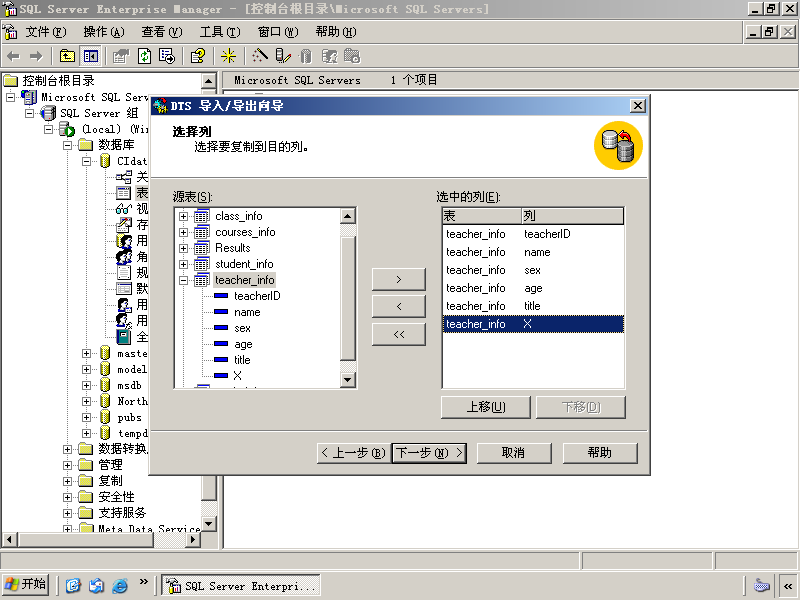Click the 上移(U) move up button
Image resolution: width=800 pixels, height=600 pixels.
click(x=486, y=407)
